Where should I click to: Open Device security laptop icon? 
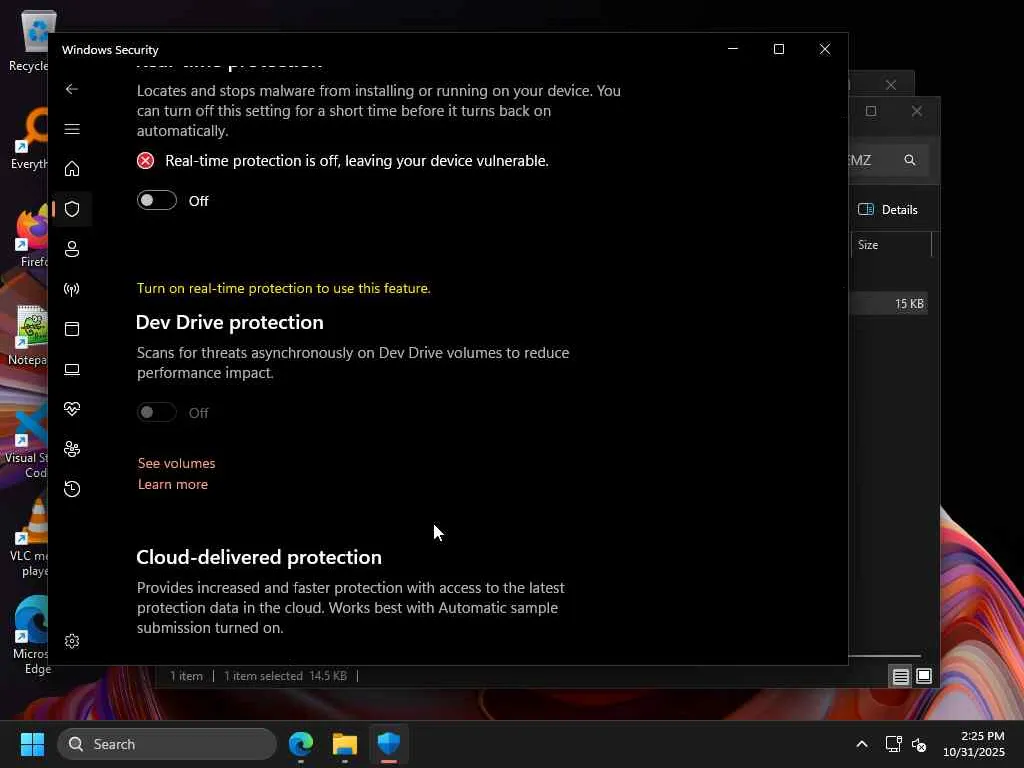[72, 369]
